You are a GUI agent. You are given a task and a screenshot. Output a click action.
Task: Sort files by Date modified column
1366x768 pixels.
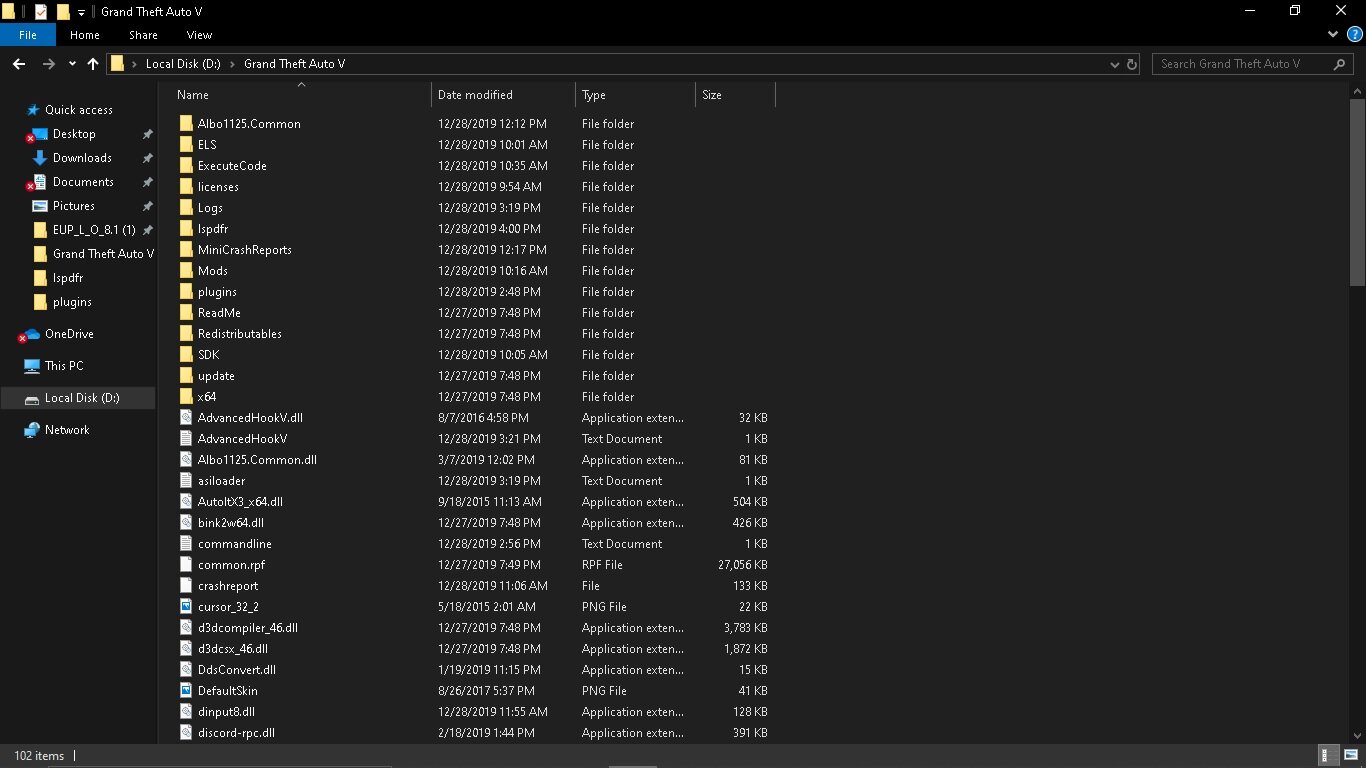click(475, 95)
